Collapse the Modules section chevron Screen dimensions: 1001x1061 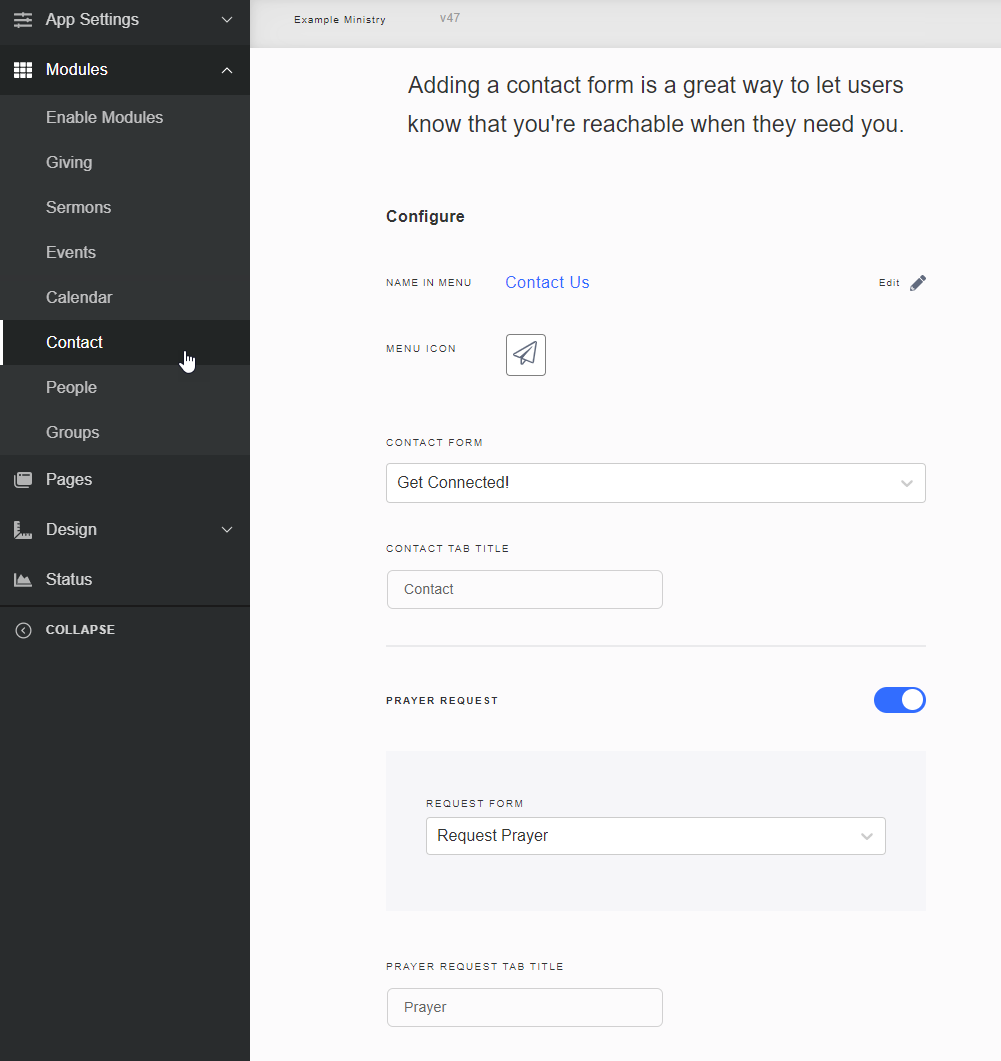click(x=227, y=70)
